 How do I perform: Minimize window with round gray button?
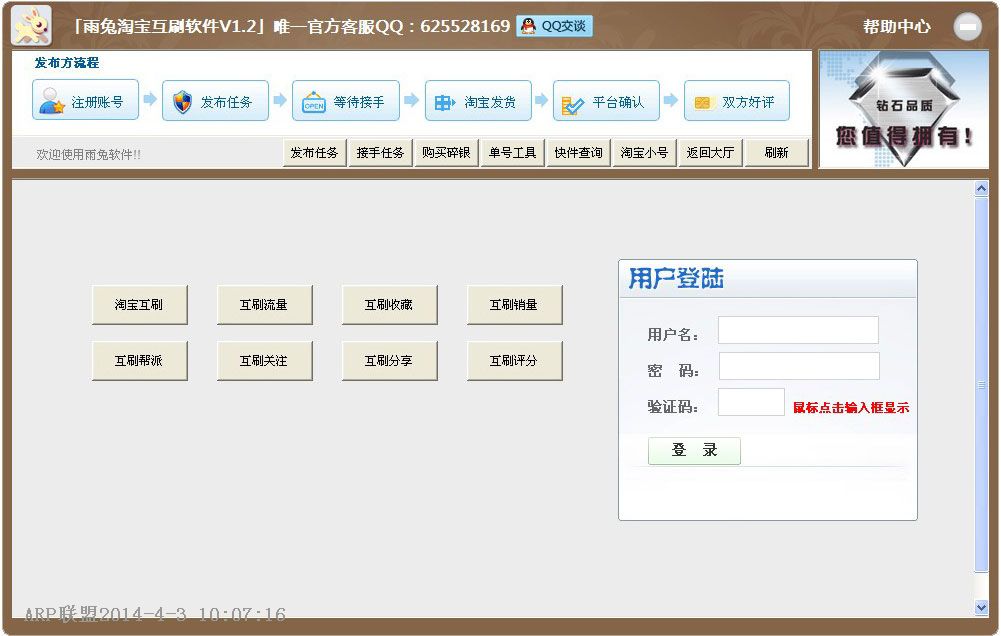[x=967, y=27]
